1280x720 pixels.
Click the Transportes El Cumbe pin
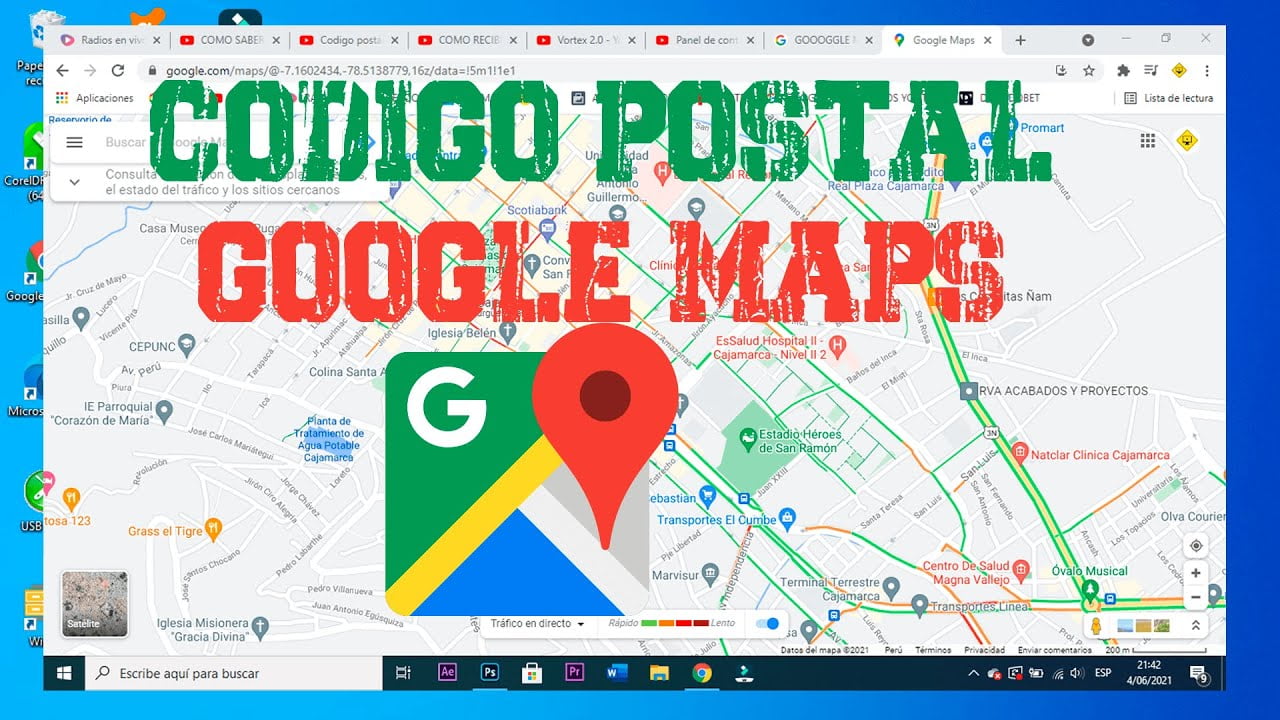pyautogui.click(x=787, y=518)
